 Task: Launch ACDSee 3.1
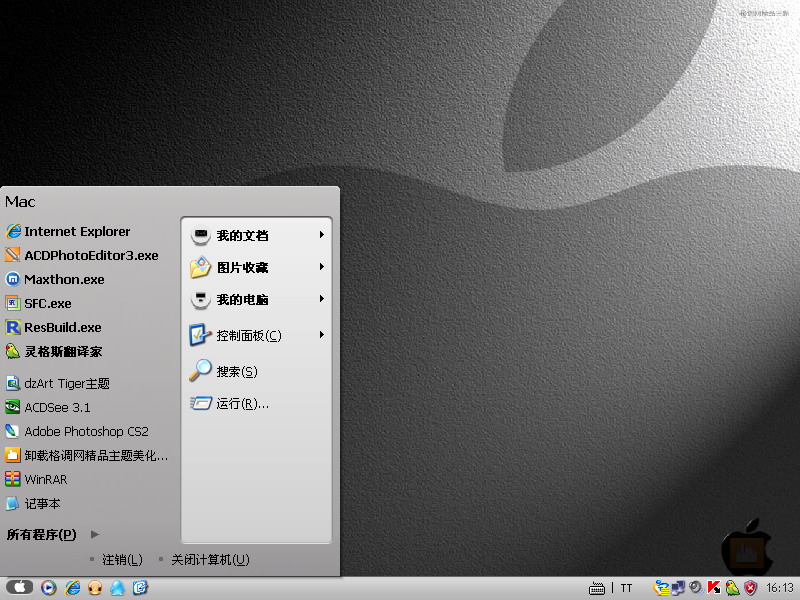47,408
